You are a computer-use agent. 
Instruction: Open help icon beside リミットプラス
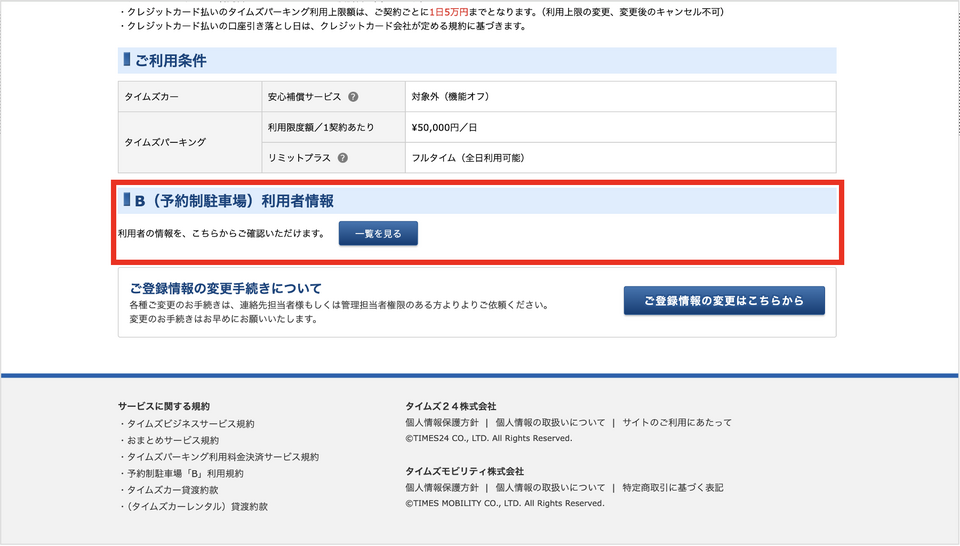click(x=343, y=158)
